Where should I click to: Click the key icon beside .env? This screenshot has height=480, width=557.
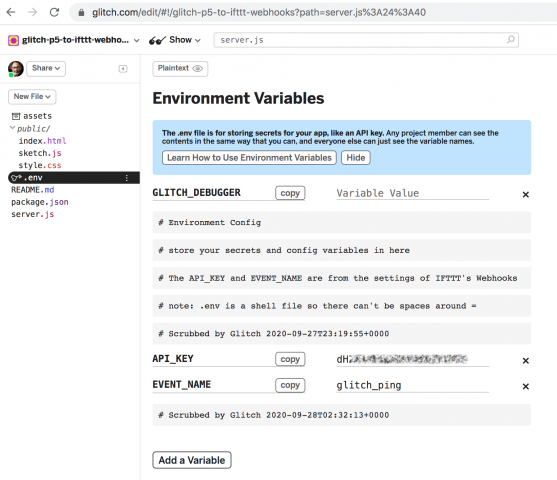pos(16,178)
